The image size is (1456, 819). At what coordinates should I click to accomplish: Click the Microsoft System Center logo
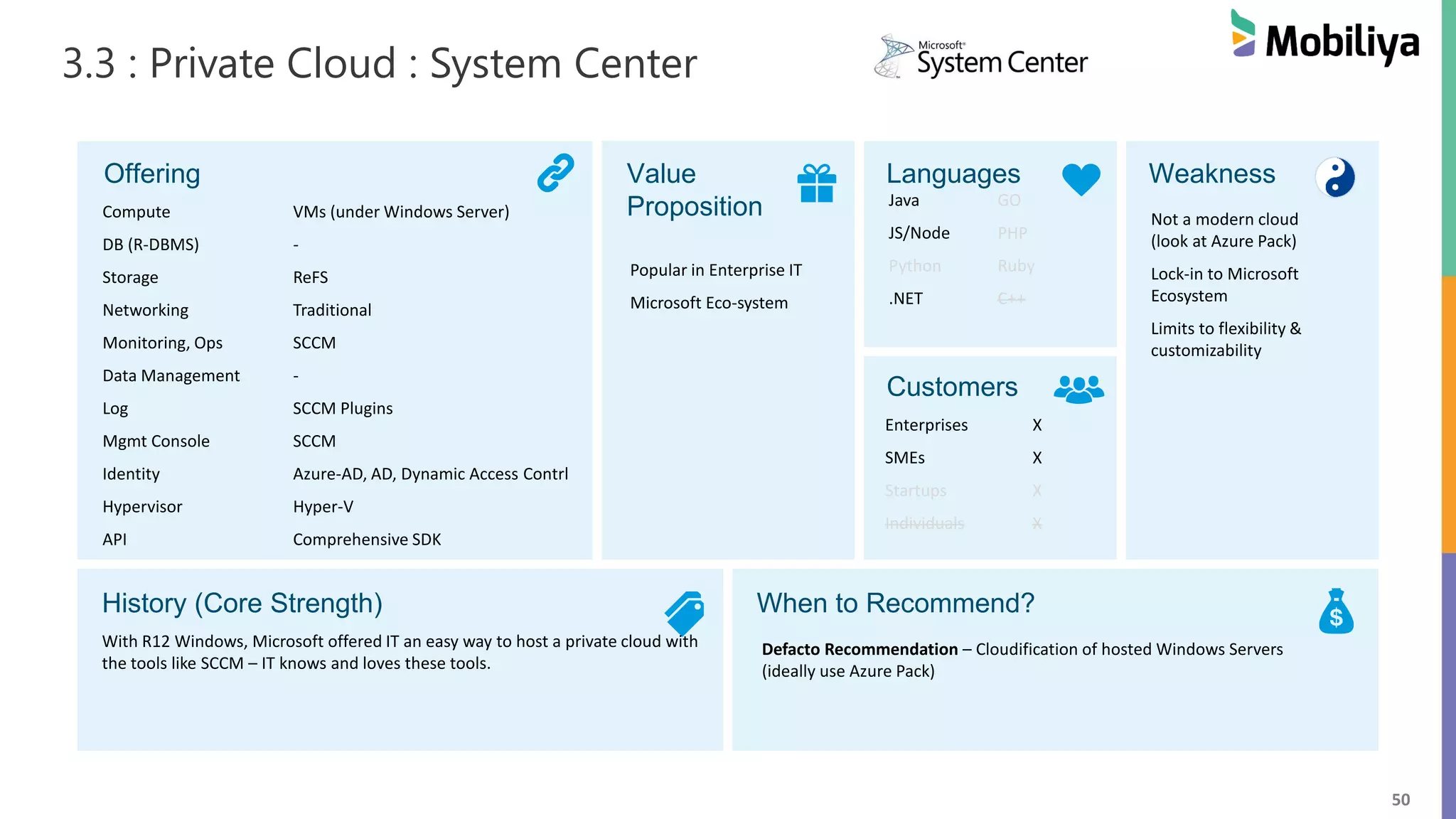point(980,56)
